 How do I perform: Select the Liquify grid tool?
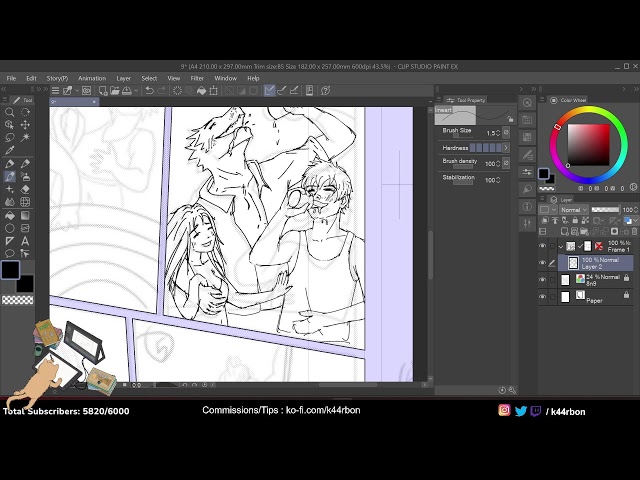25,202
